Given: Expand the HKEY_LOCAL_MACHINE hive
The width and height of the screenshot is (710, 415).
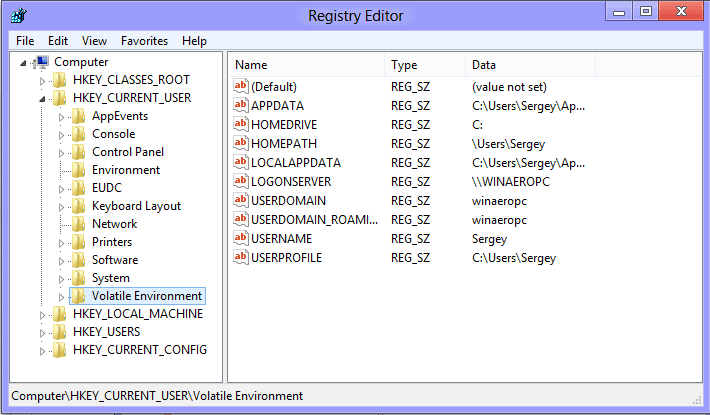Looking at the screenshot, I should pos(42,315).
